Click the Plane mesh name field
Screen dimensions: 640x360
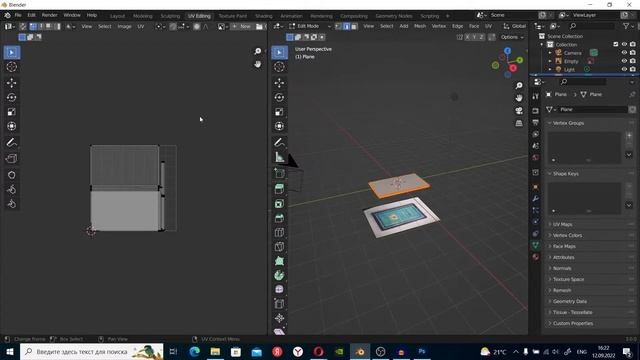tap(592, 109)
